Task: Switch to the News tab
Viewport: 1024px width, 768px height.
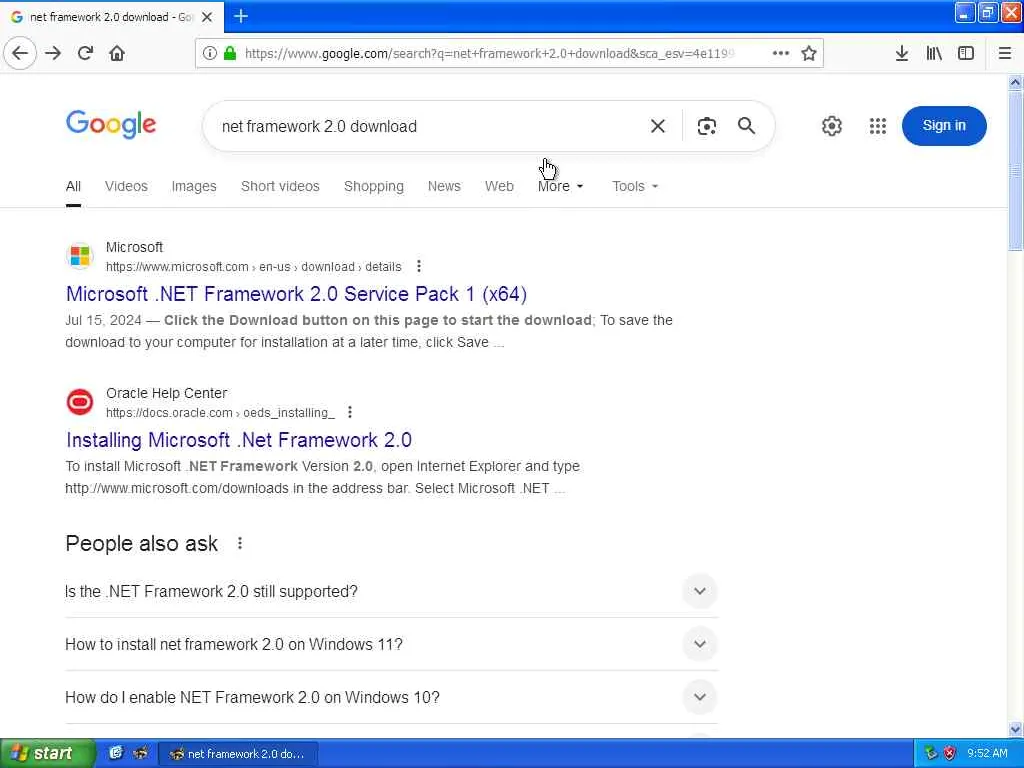Action: pos(444,186)
